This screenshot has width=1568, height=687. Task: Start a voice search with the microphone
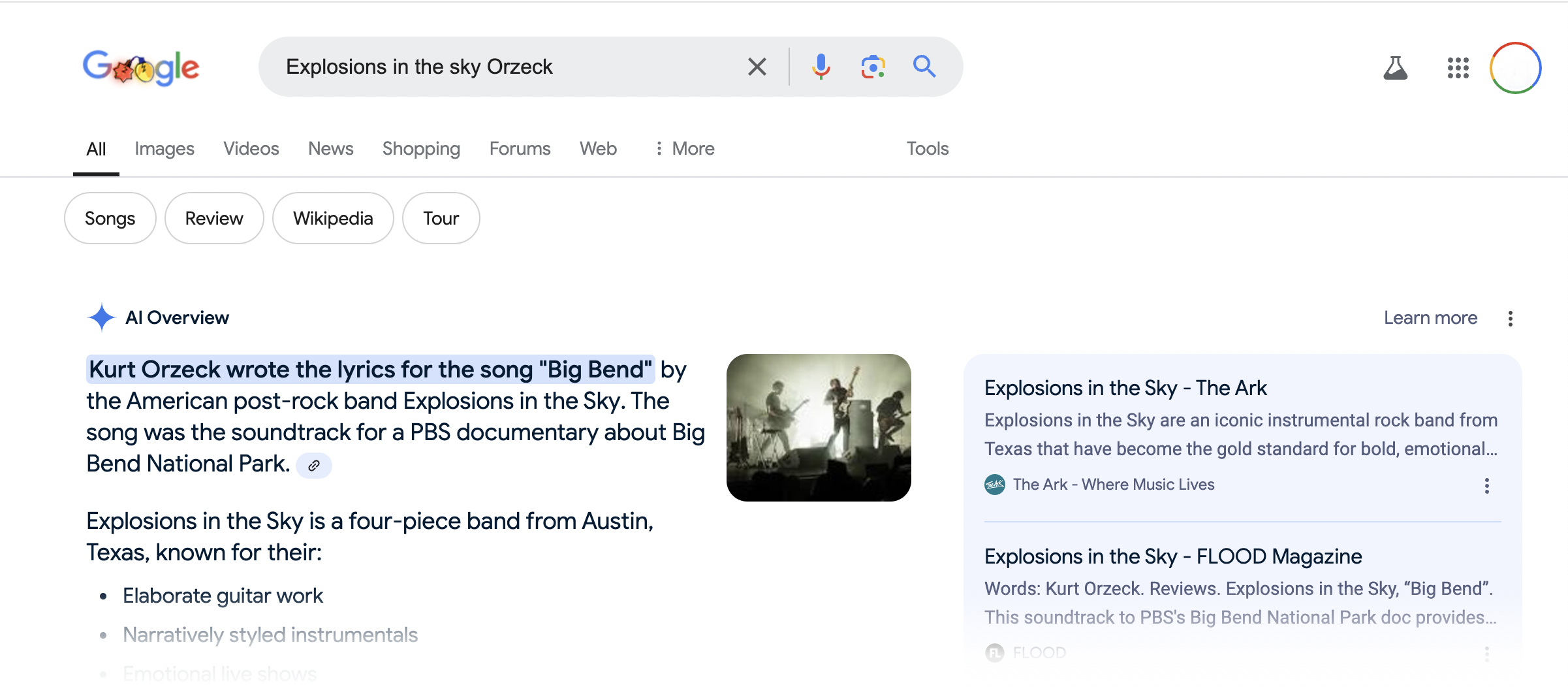pyautogui.click(x=821, y=67)
